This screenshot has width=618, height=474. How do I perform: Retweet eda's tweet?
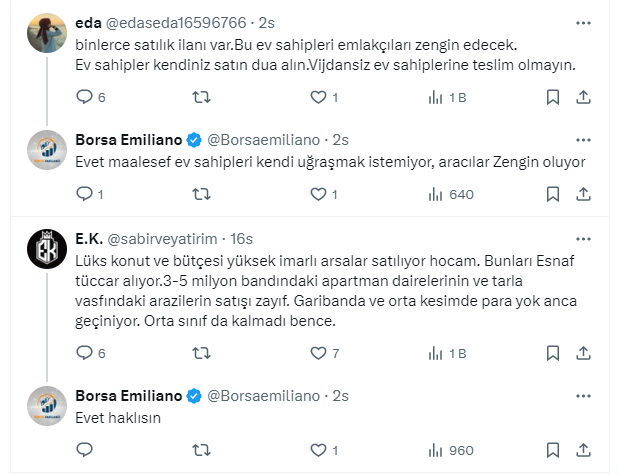click(200, 97)
